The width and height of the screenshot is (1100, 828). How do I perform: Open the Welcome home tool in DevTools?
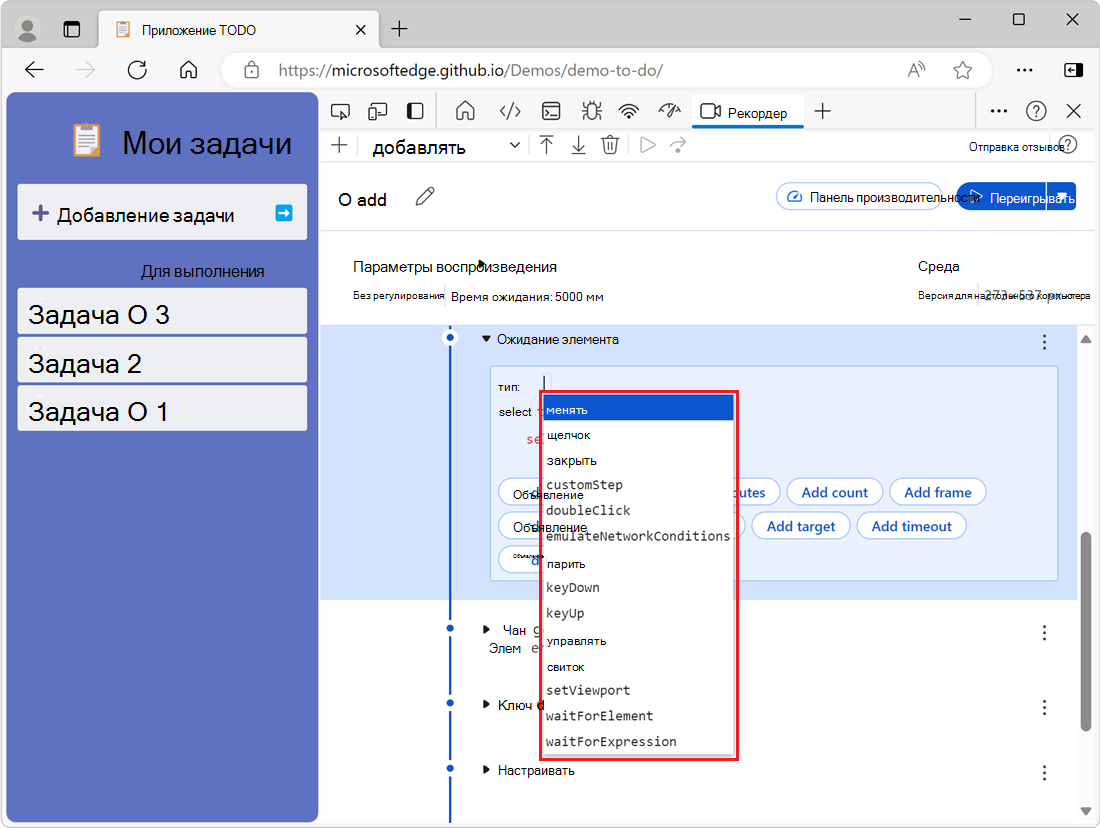click(x=465, y=112)
